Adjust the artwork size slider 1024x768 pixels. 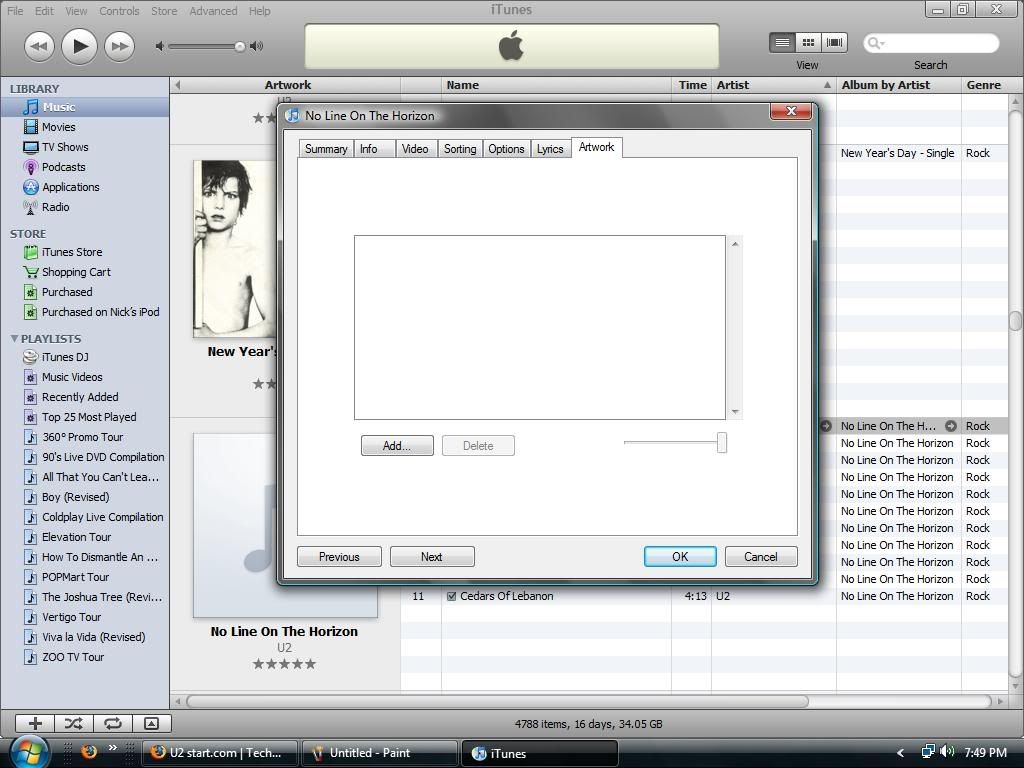[721, 442]
